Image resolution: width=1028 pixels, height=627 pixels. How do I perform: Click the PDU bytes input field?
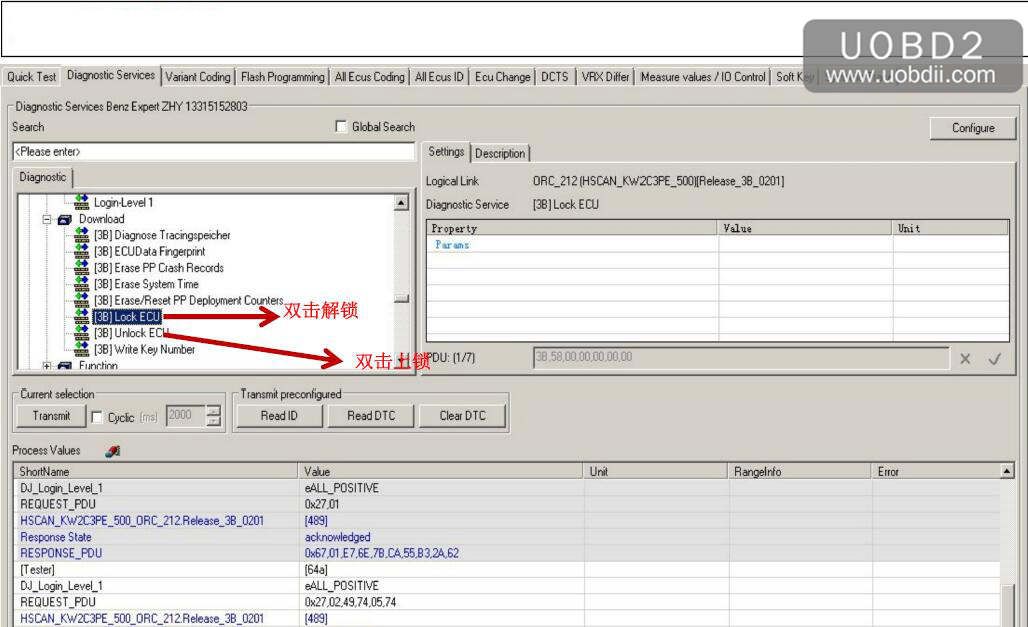[741, 357]
